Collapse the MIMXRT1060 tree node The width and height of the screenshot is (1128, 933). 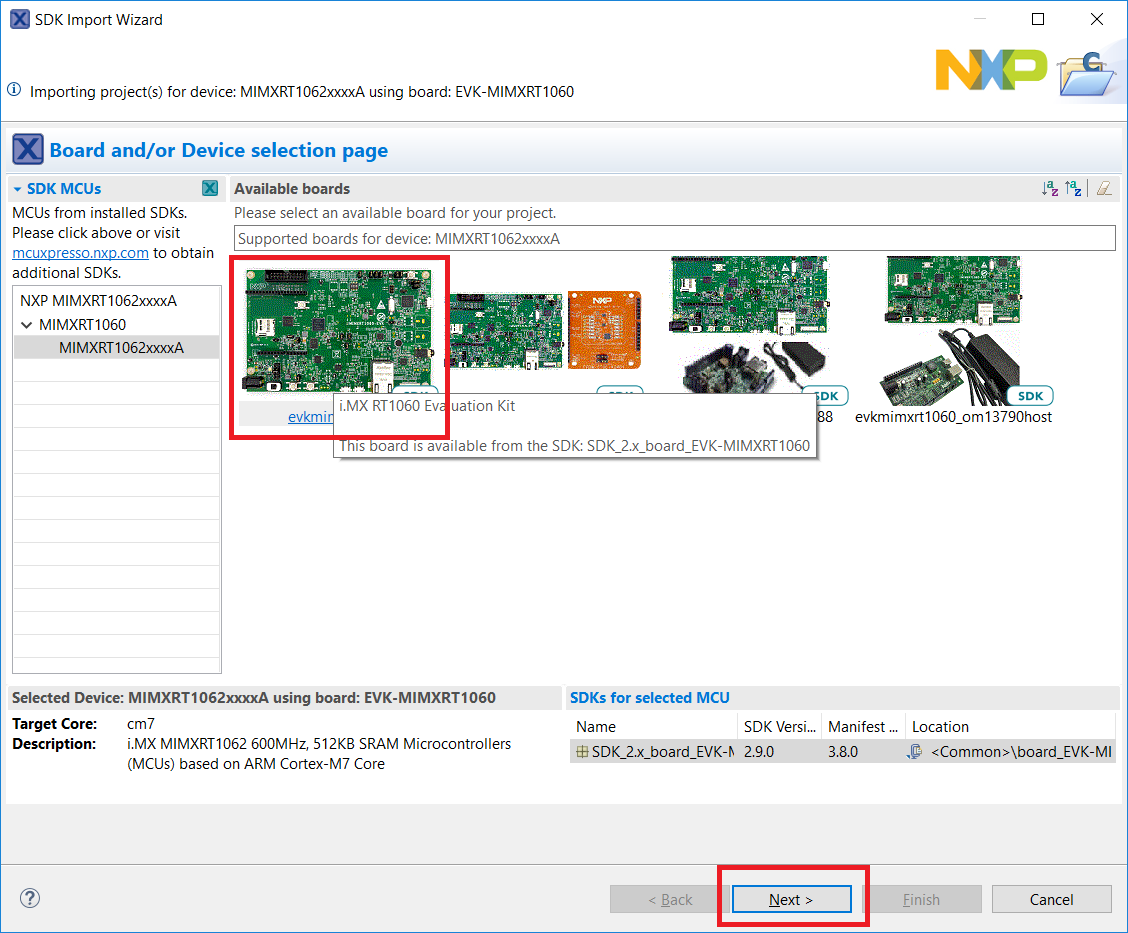point(26,325)
